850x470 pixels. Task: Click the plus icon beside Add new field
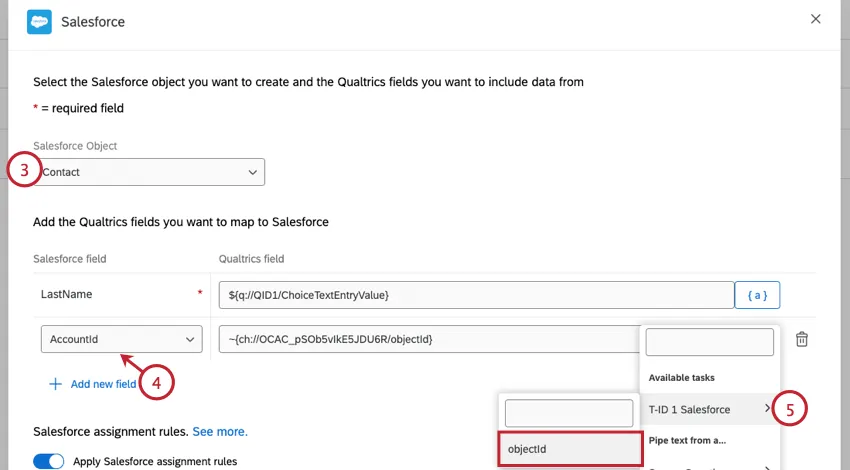coord(56,384)
